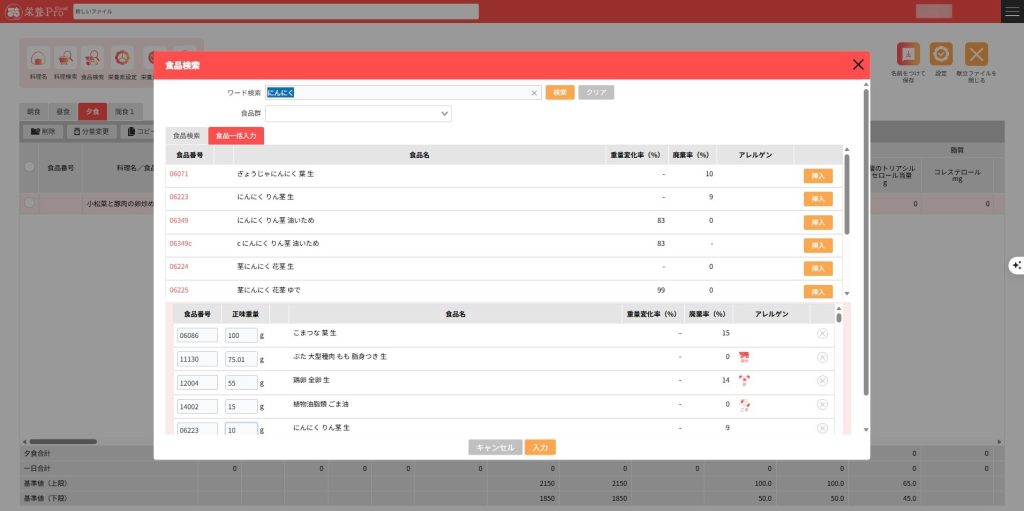Click weight field for こまつな 葉 生
Viewport: 1024px width, 511px height.
pos(241,334)
